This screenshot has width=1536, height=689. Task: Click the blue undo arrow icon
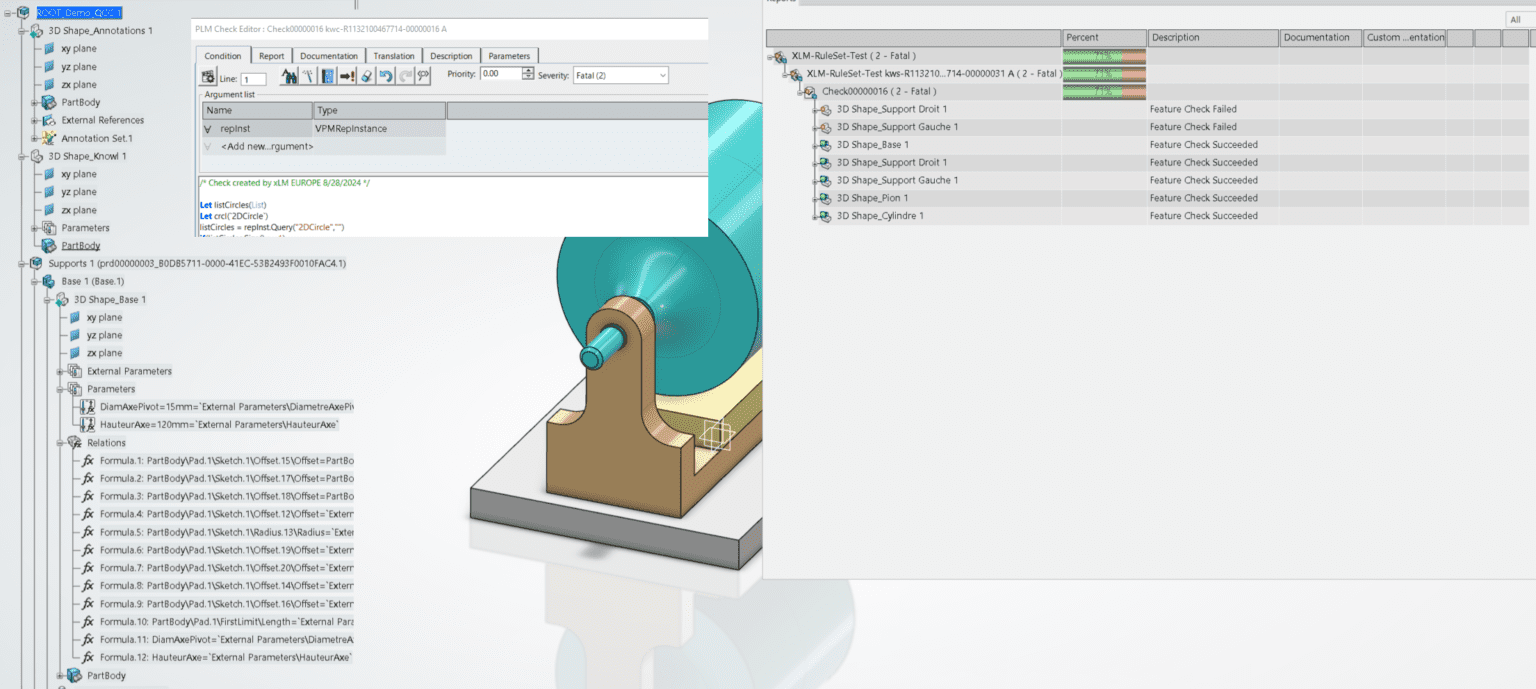385,76
